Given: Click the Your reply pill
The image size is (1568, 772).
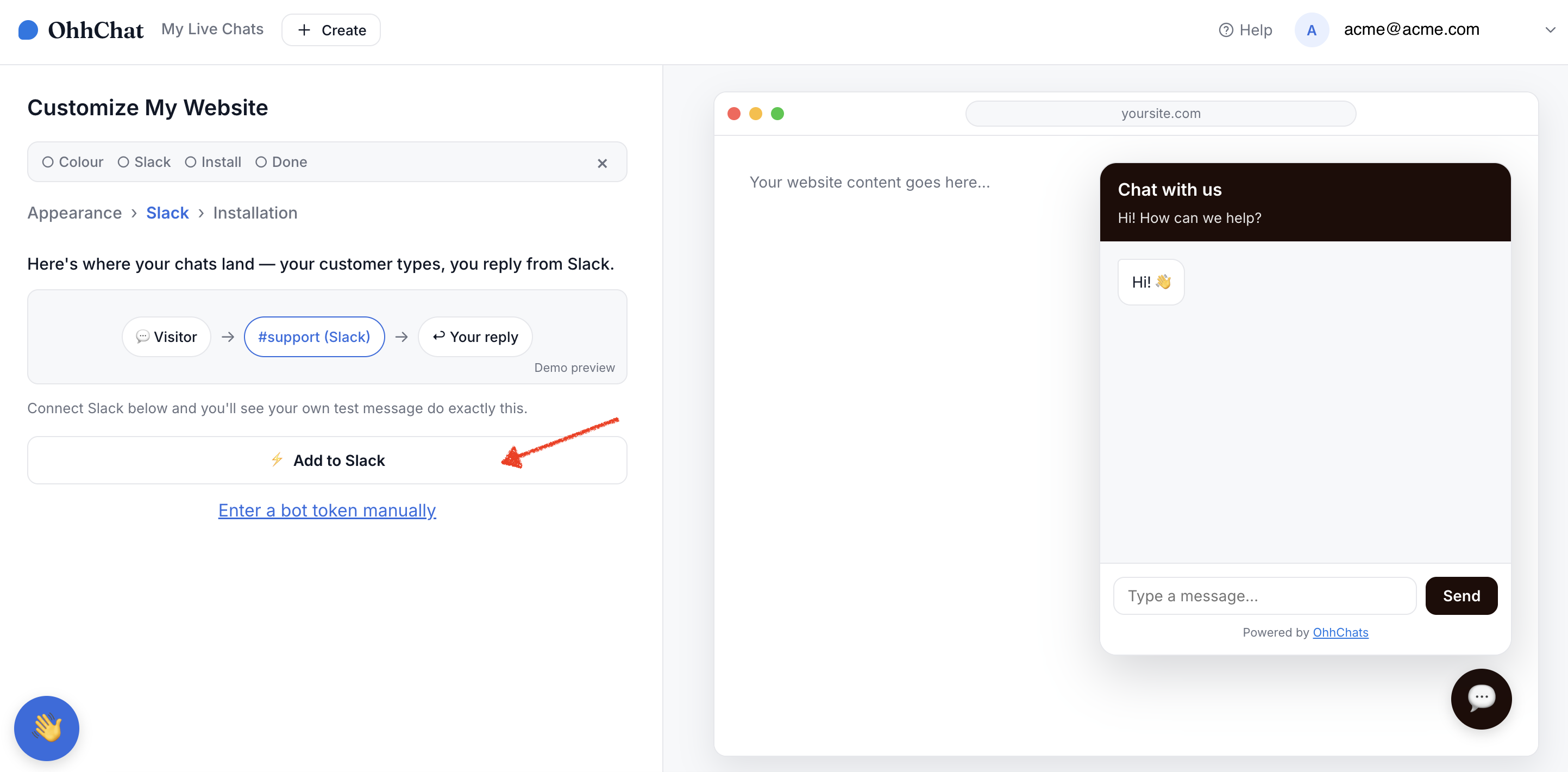Looking at the screenshot, I should coord(475,337).
